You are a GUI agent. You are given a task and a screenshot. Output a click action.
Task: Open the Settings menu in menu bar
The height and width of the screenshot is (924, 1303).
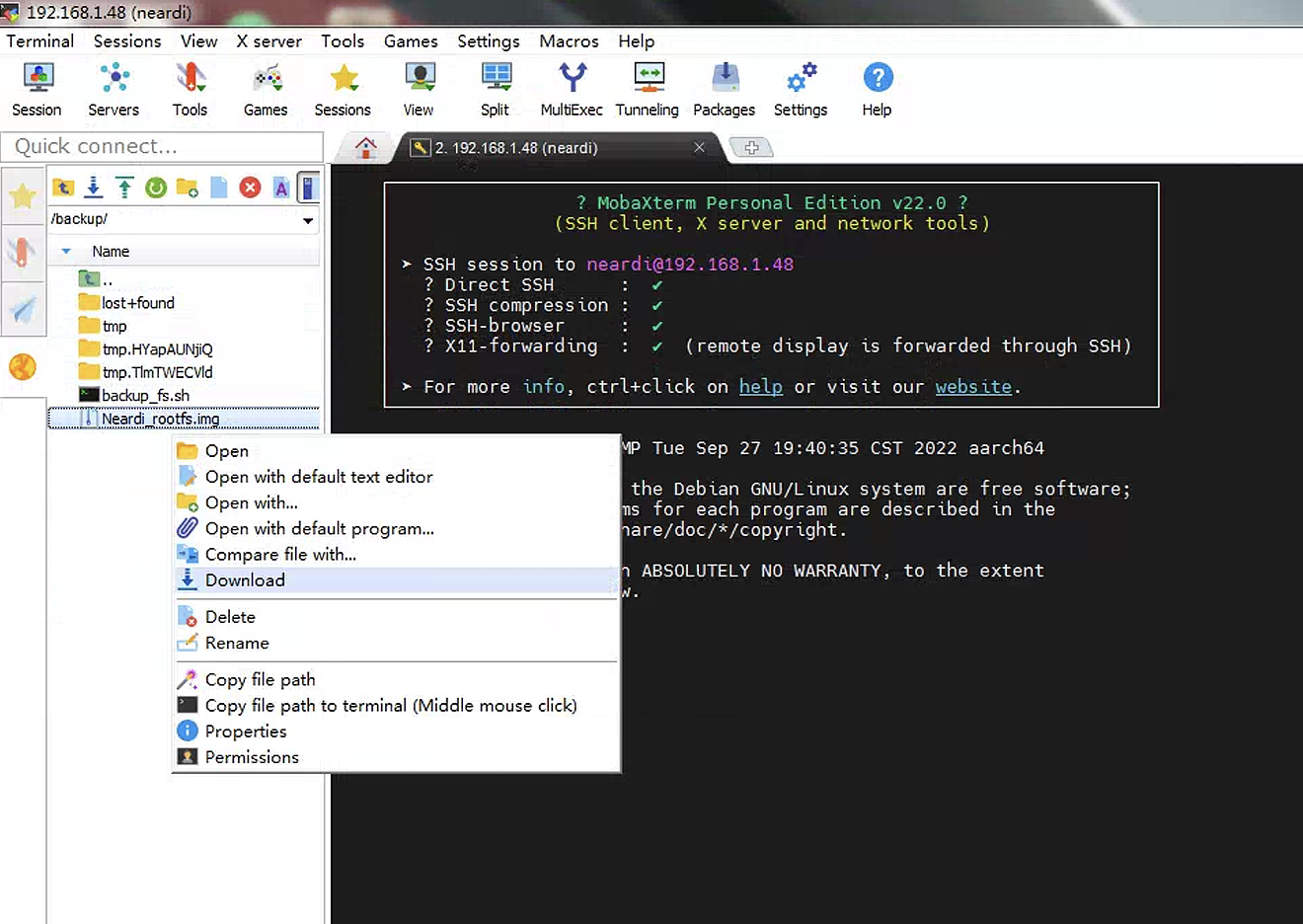tap(488, 41)
